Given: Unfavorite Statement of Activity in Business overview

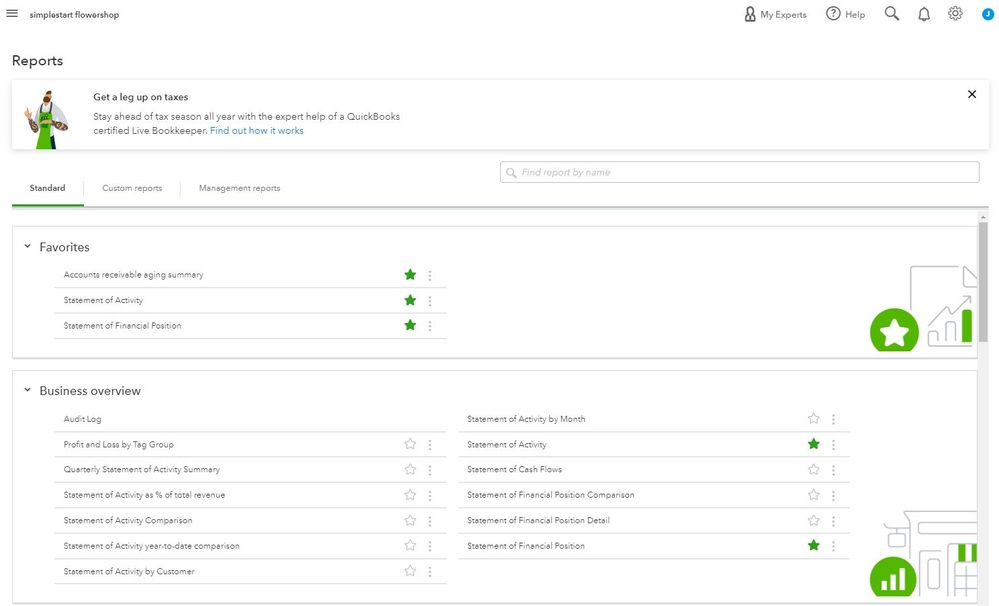Looking at the screenshot, I should click(814, 444).
